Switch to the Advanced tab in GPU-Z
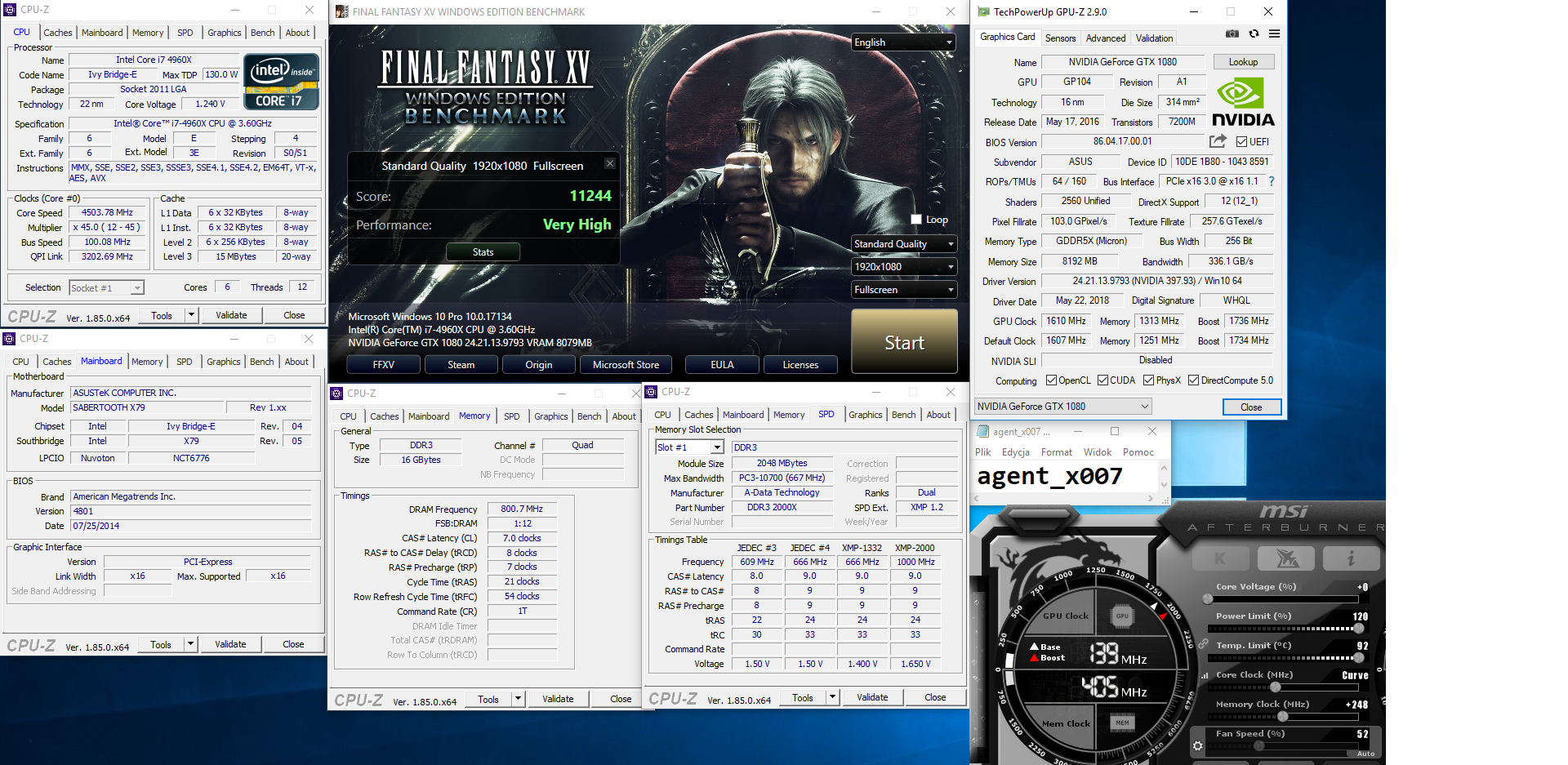The image size is (1568, 765). point(1106,38)
